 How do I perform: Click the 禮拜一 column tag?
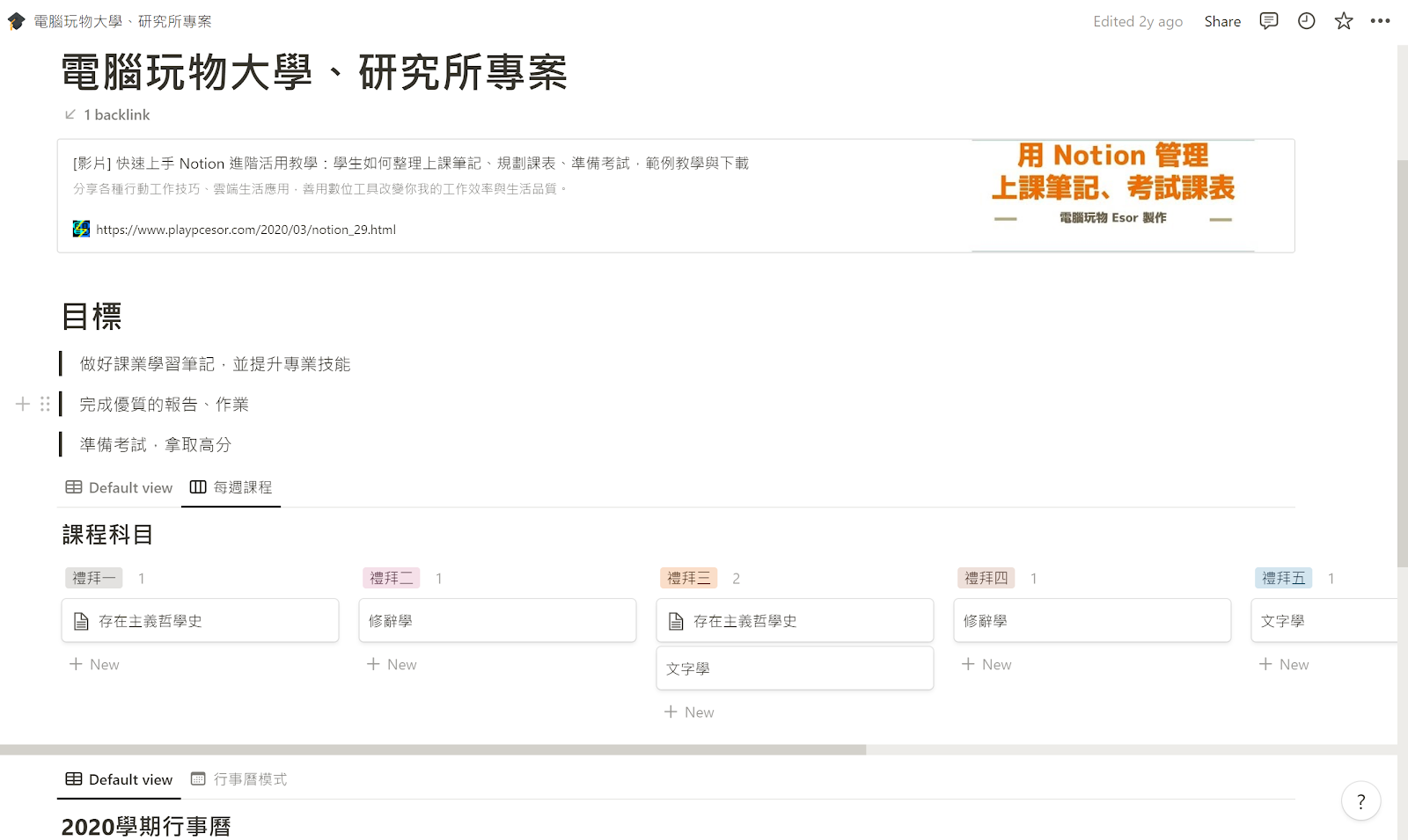[93, 578]
